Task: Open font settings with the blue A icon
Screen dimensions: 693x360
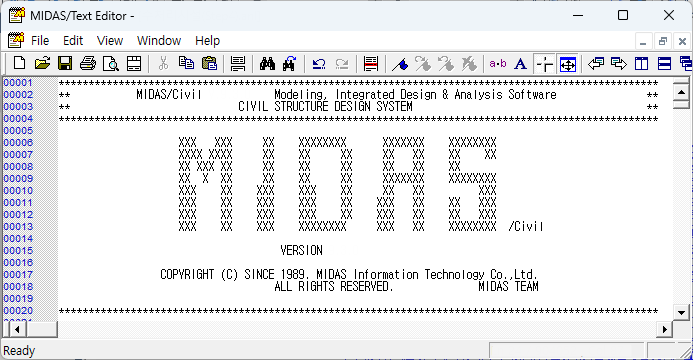Action: click(x=521, y=64)
